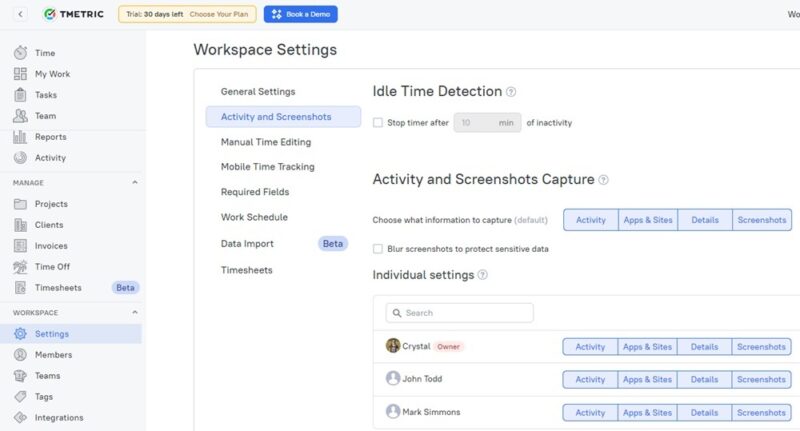The width and height of the screenshot is (800, 431).
Task: Toggle Activity capture for Crystal
Action: [x=590, y=347]
